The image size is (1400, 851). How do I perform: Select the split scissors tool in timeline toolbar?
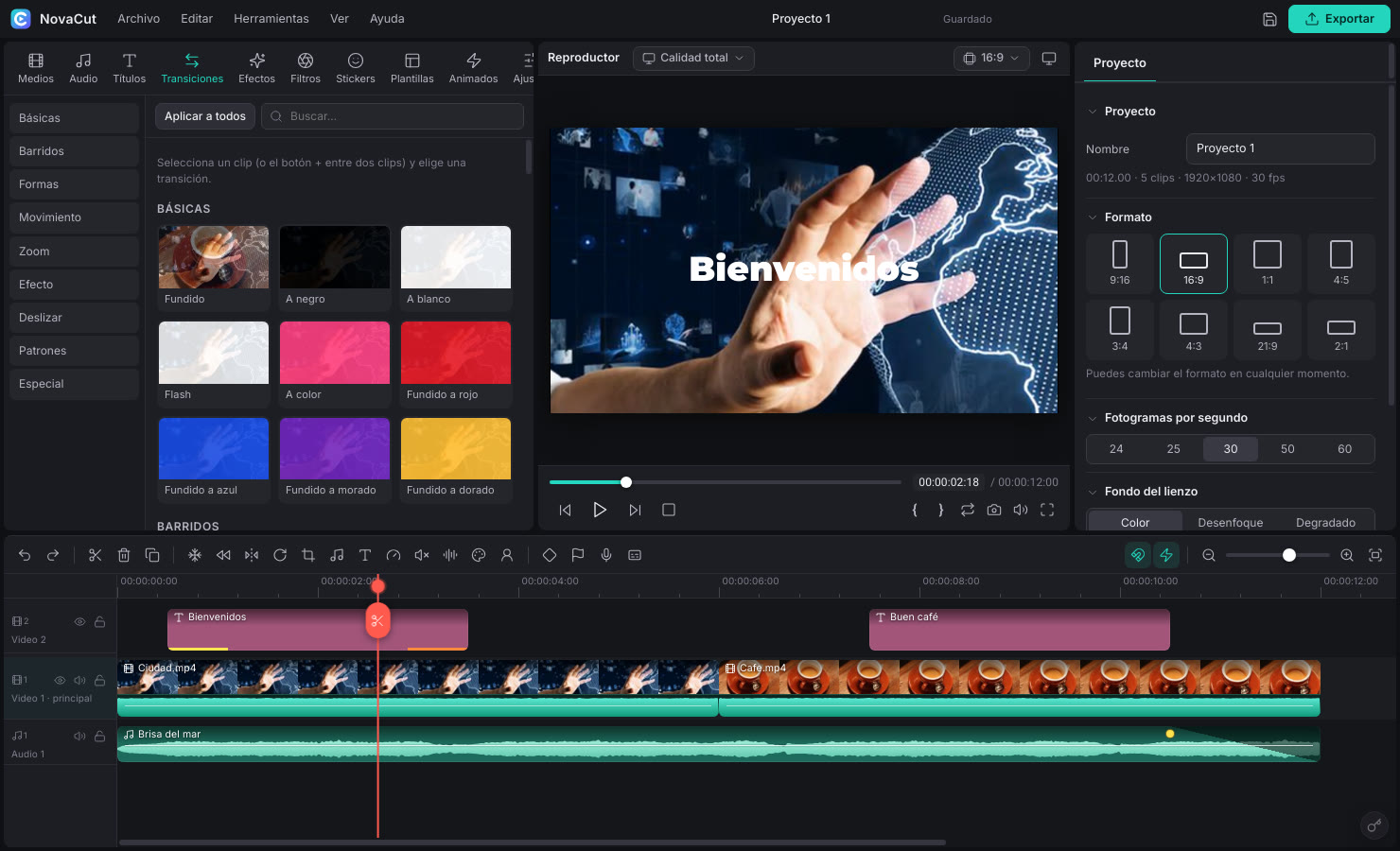click(95, 555)
